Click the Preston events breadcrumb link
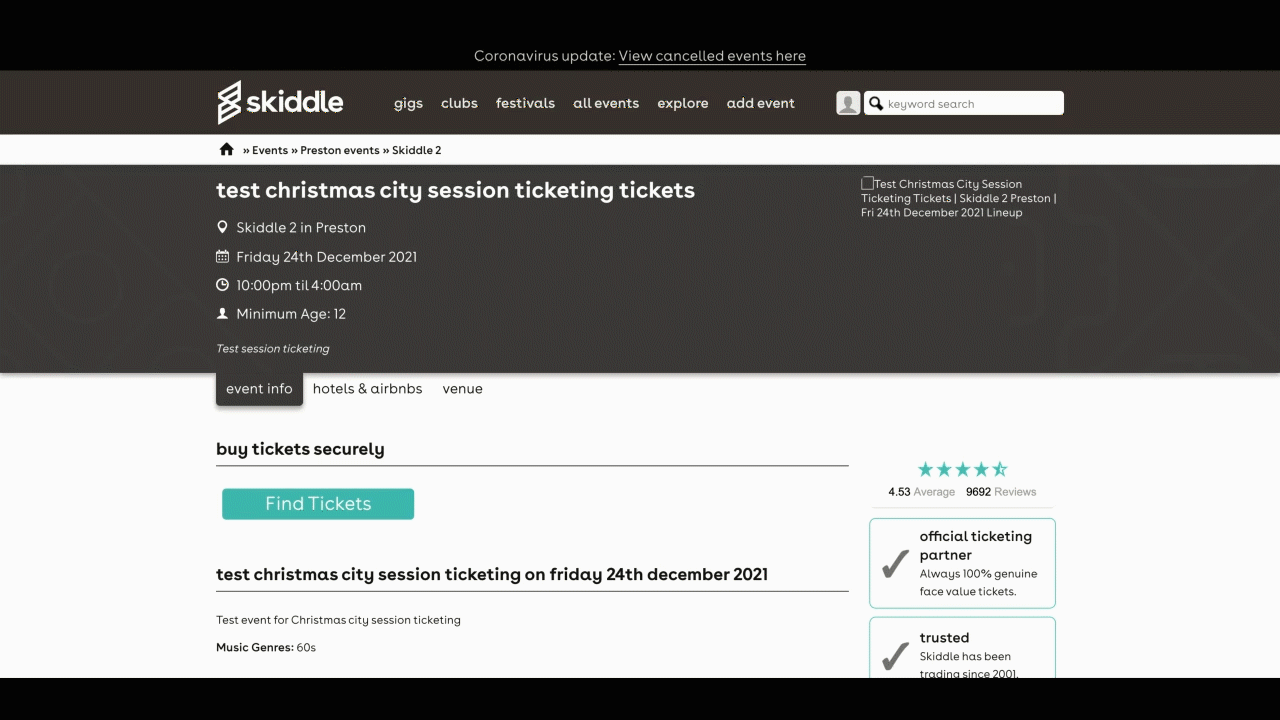The width and height of the screenshot is (1280, 720). click(340, 150)
